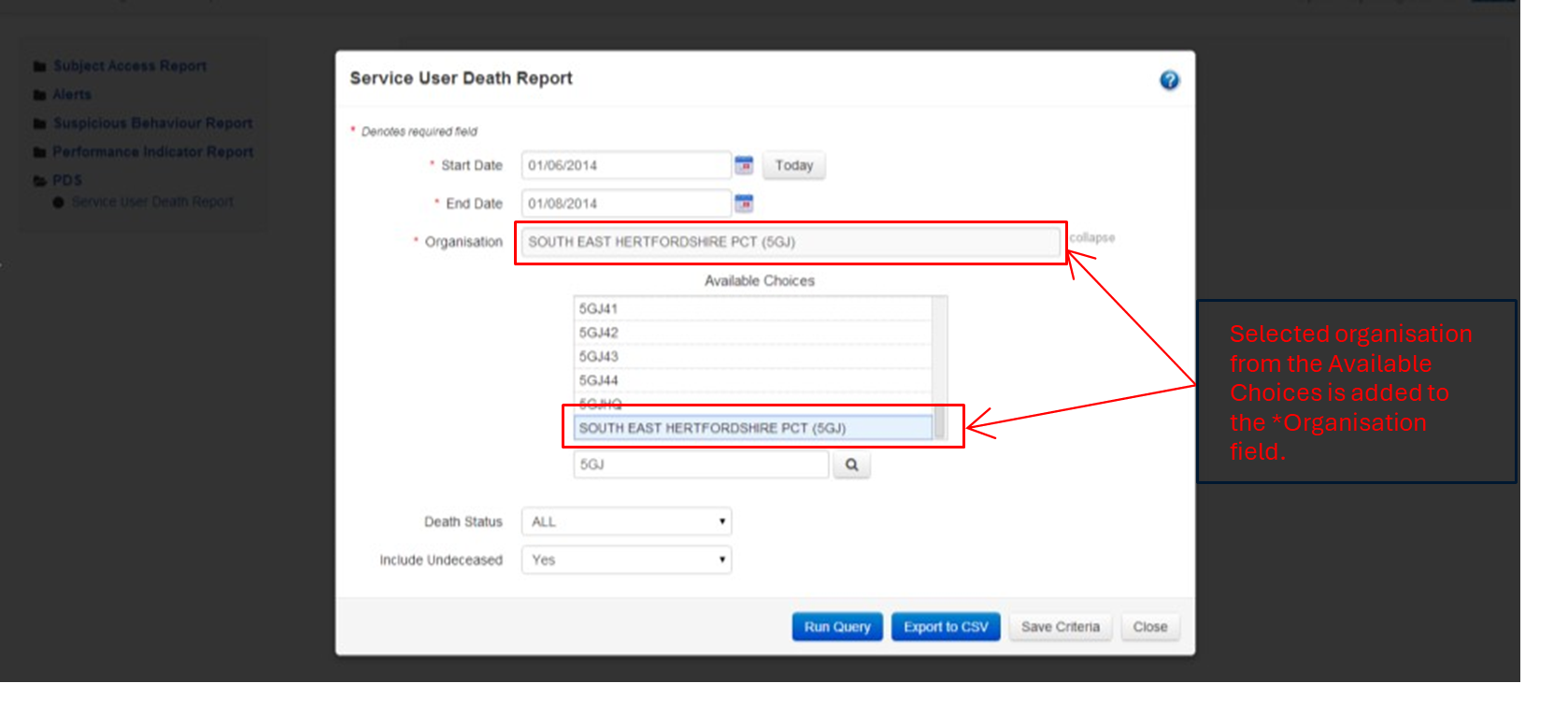Select 5GJ41 in Available Choices
Viewport: 1568px width, 712px height.
tap(752, 308)
